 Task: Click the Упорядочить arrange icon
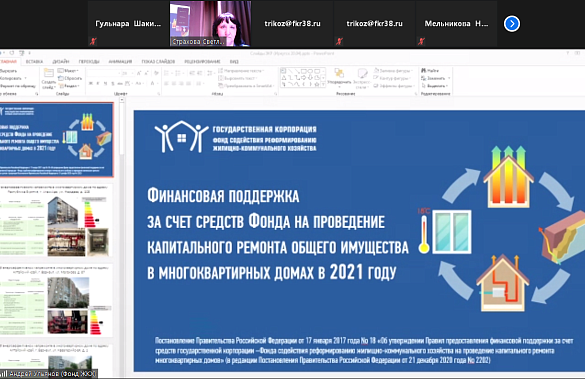pyautogui.click(x=339, y=73)
